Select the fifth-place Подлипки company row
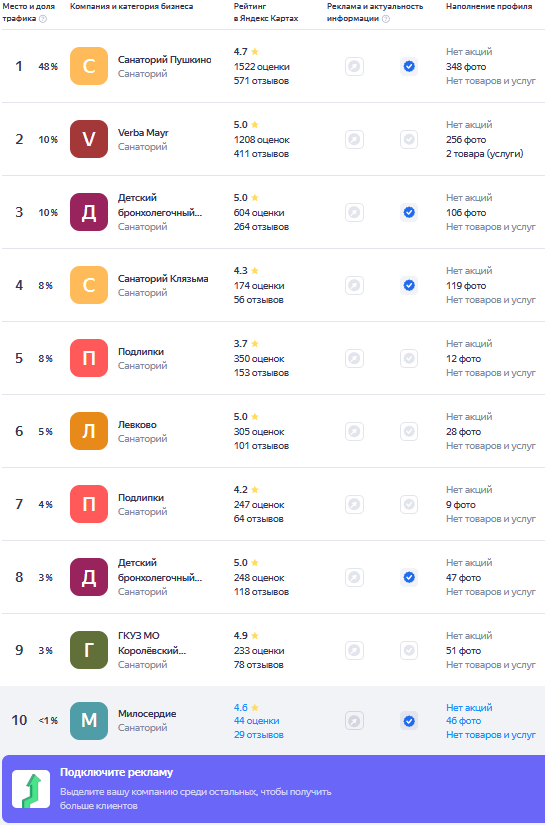 pos(272,358)
